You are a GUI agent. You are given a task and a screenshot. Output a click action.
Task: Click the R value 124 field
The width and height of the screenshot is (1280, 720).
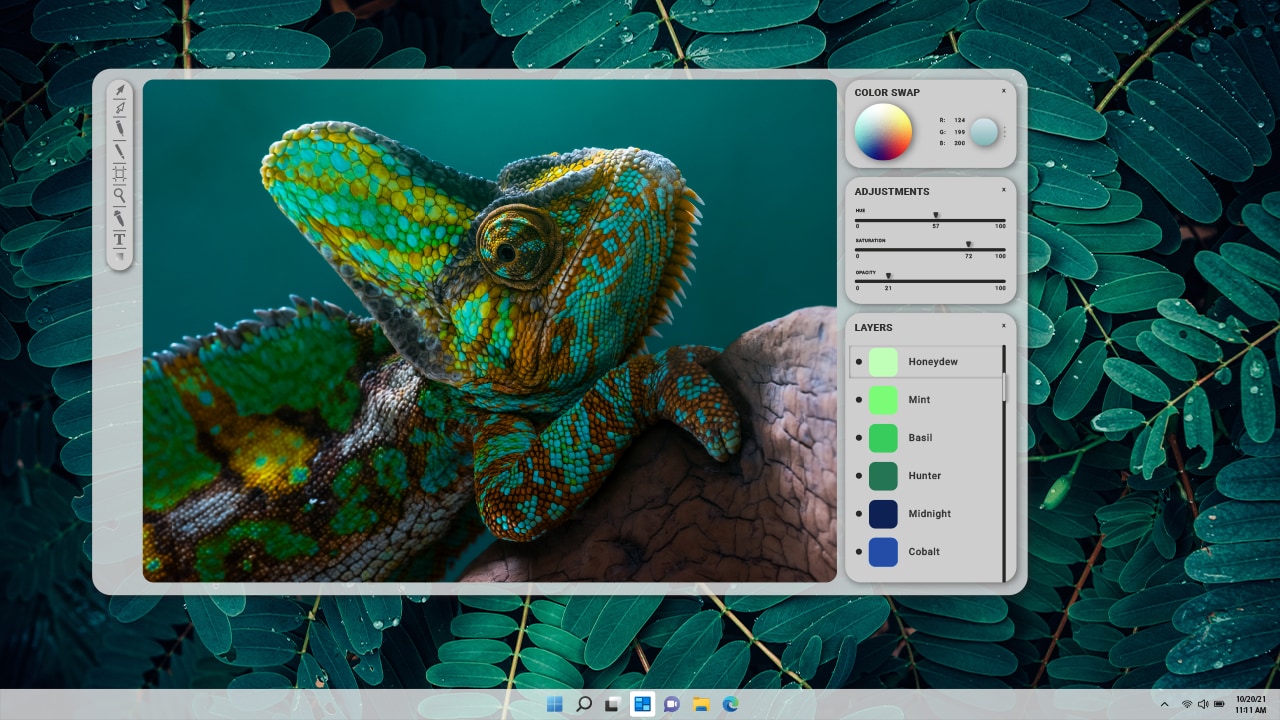point(959,120)
